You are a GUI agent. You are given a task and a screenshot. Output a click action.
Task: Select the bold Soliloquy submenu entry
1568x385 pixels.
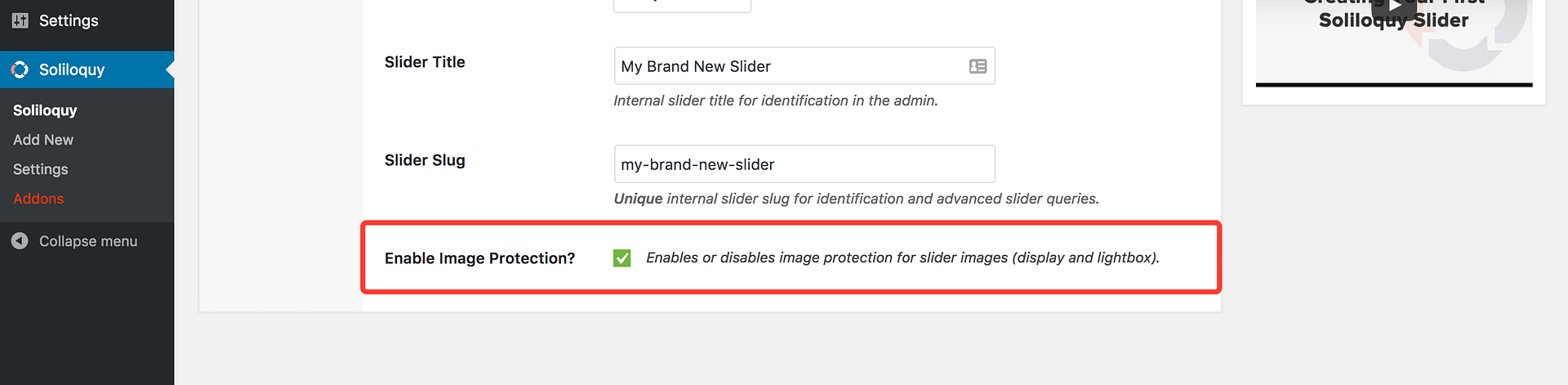click(x=45, y=110)
